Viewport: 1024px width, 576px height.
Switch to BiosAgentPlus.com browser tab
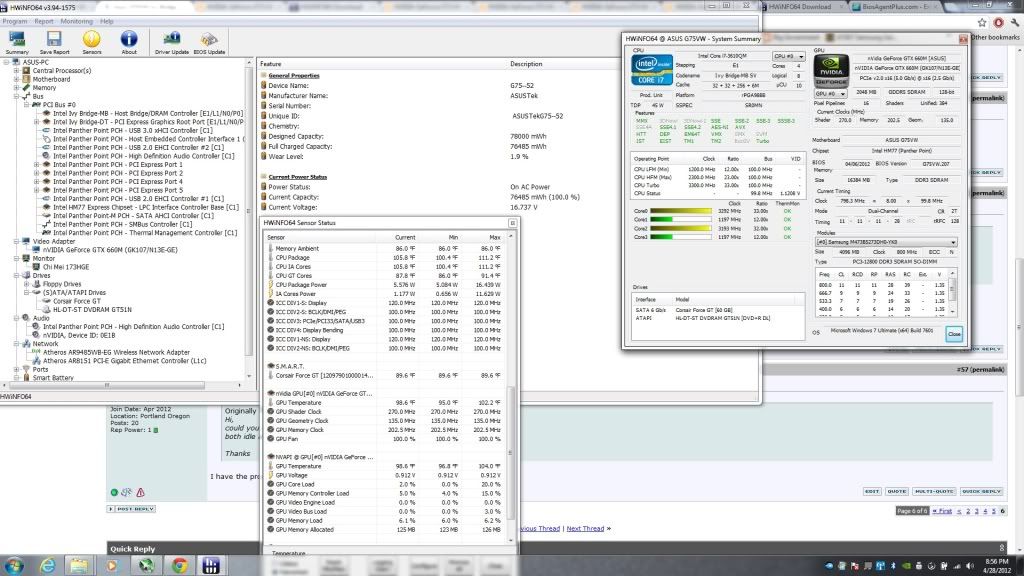[895, 7]
